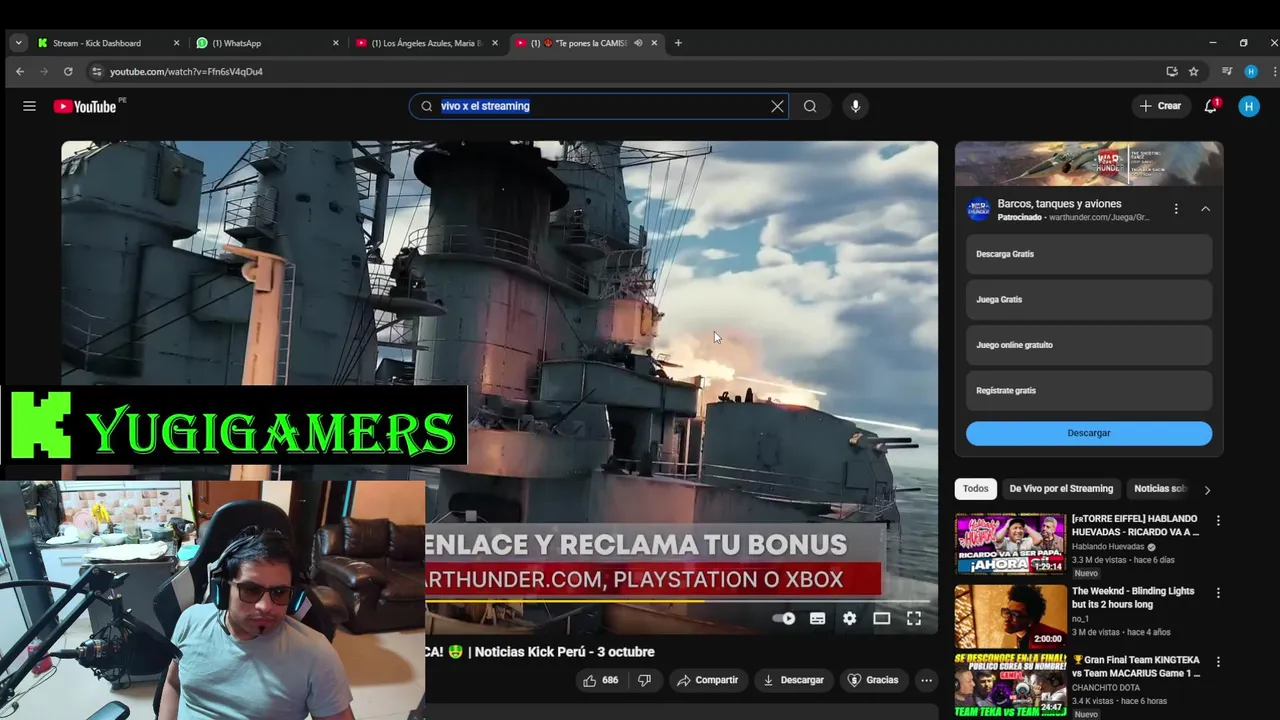Dislike the video
The width and height of the screenshot is (1280, 720).
644,680
